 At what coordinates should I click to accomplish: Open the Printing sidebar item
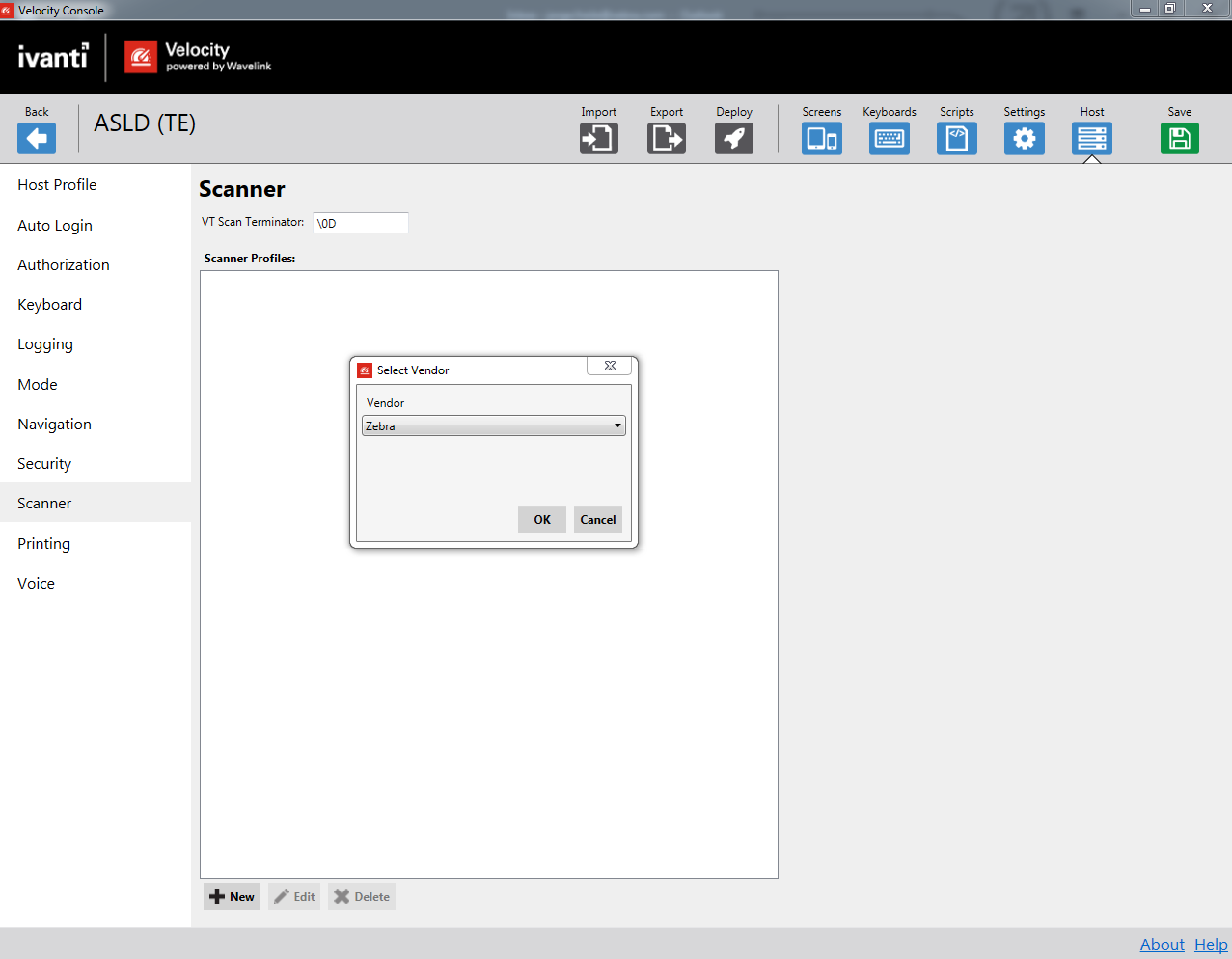coord(43,543)
